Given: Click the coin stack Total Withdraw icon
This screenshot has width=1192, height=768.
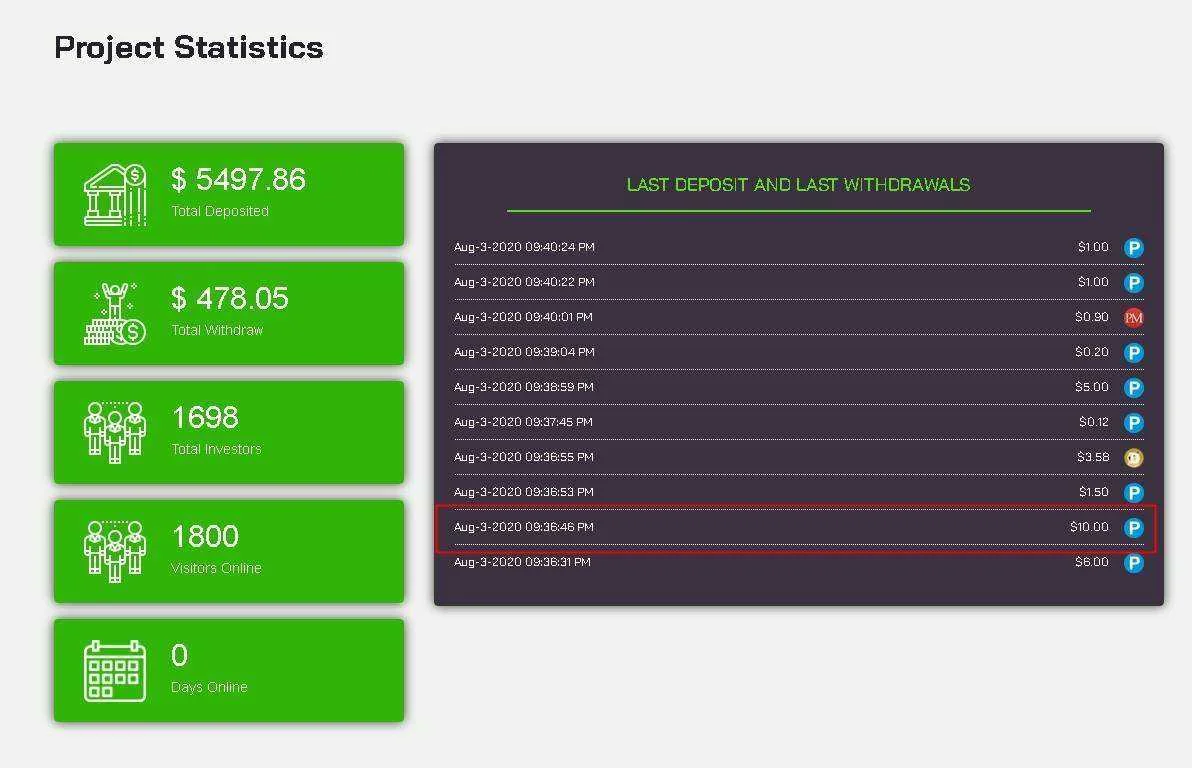Looking at the screenshot, I should pos(115,314).
